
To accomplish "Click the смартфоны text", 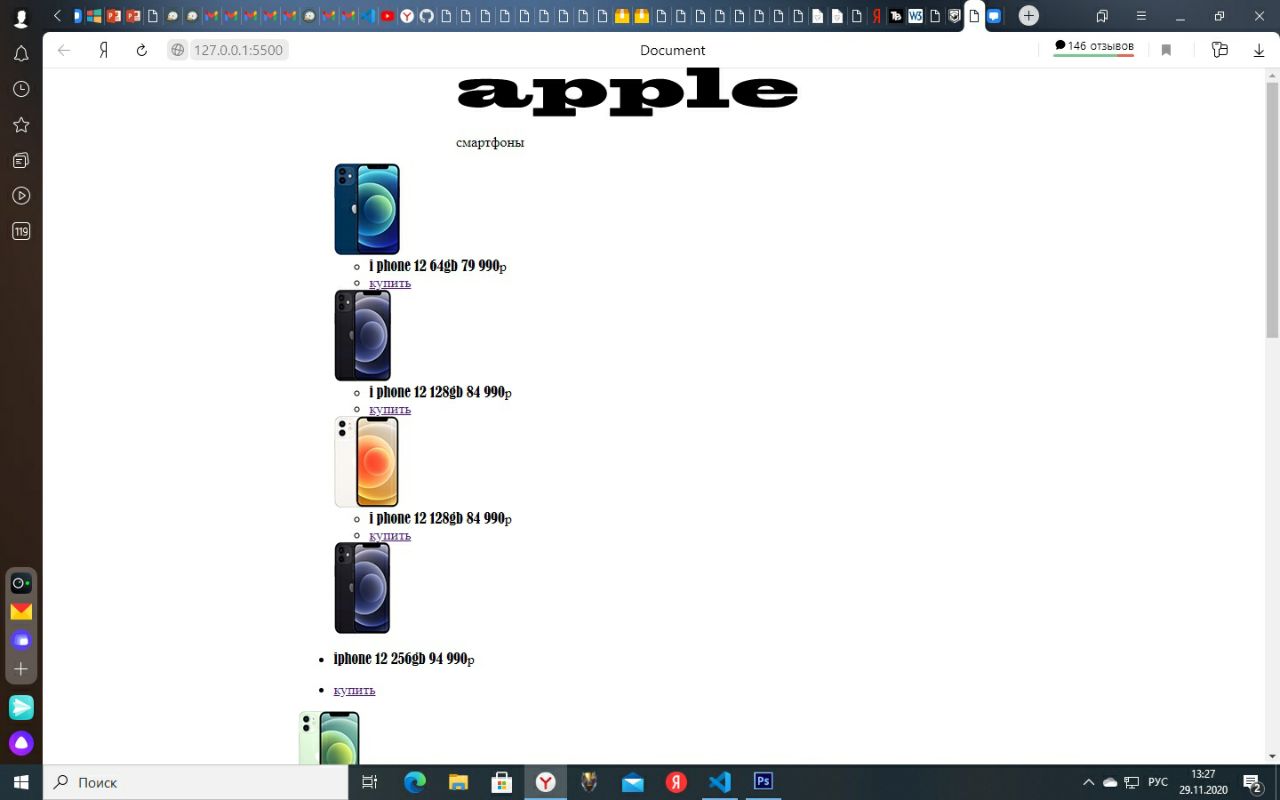I will (490, 142).
